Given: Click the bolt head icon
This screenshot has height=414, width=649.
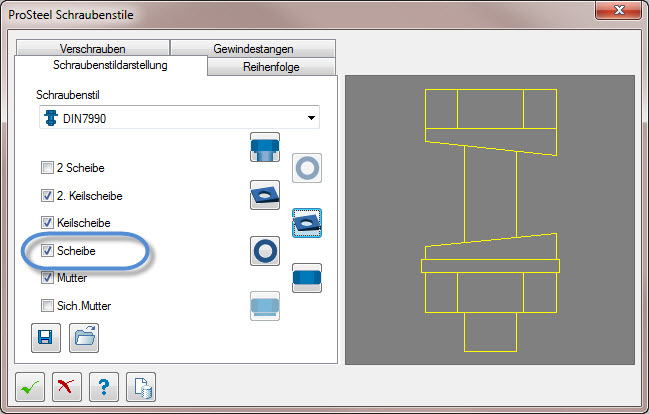Looking at the screenshot, I should (265, 147).
